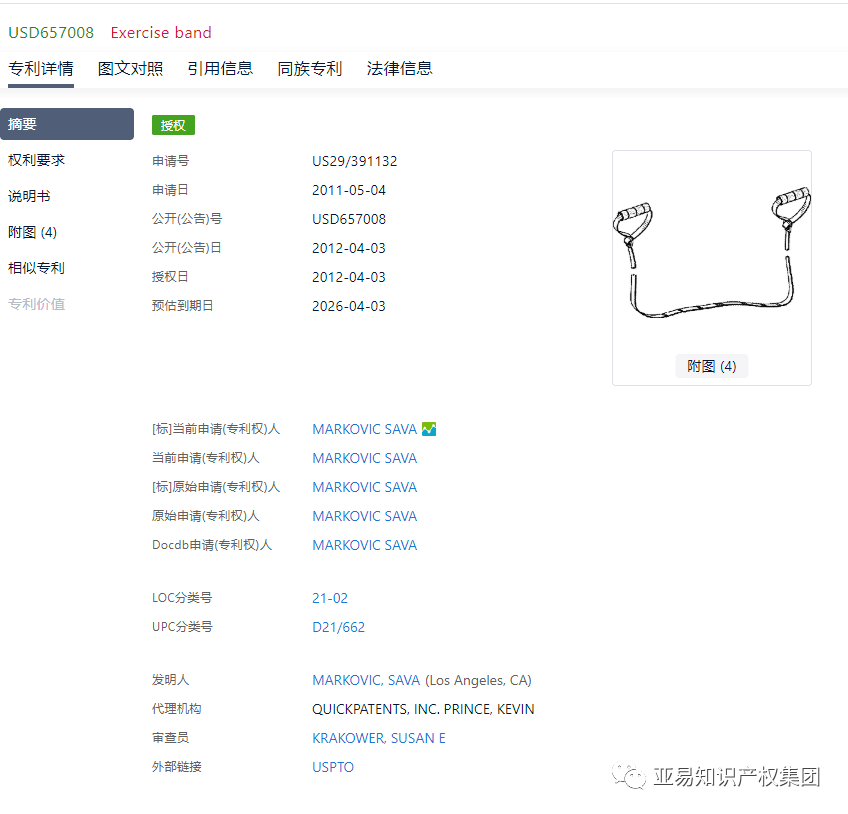Image resolution: width=848 pixels, height=814 pixels.
Task: Open examiner KRAKOWER, SUSAN E link
Action: point(379,738)
